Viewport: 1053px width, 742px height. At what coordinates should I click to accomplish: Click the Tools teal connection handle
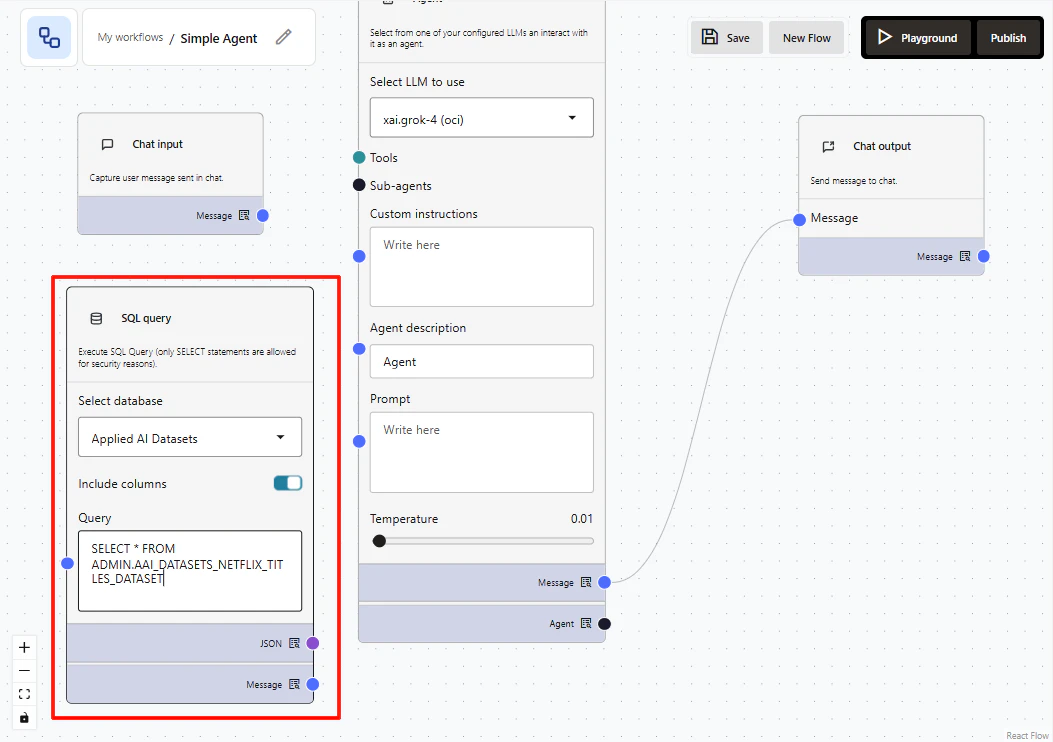(x=359, y=158)
